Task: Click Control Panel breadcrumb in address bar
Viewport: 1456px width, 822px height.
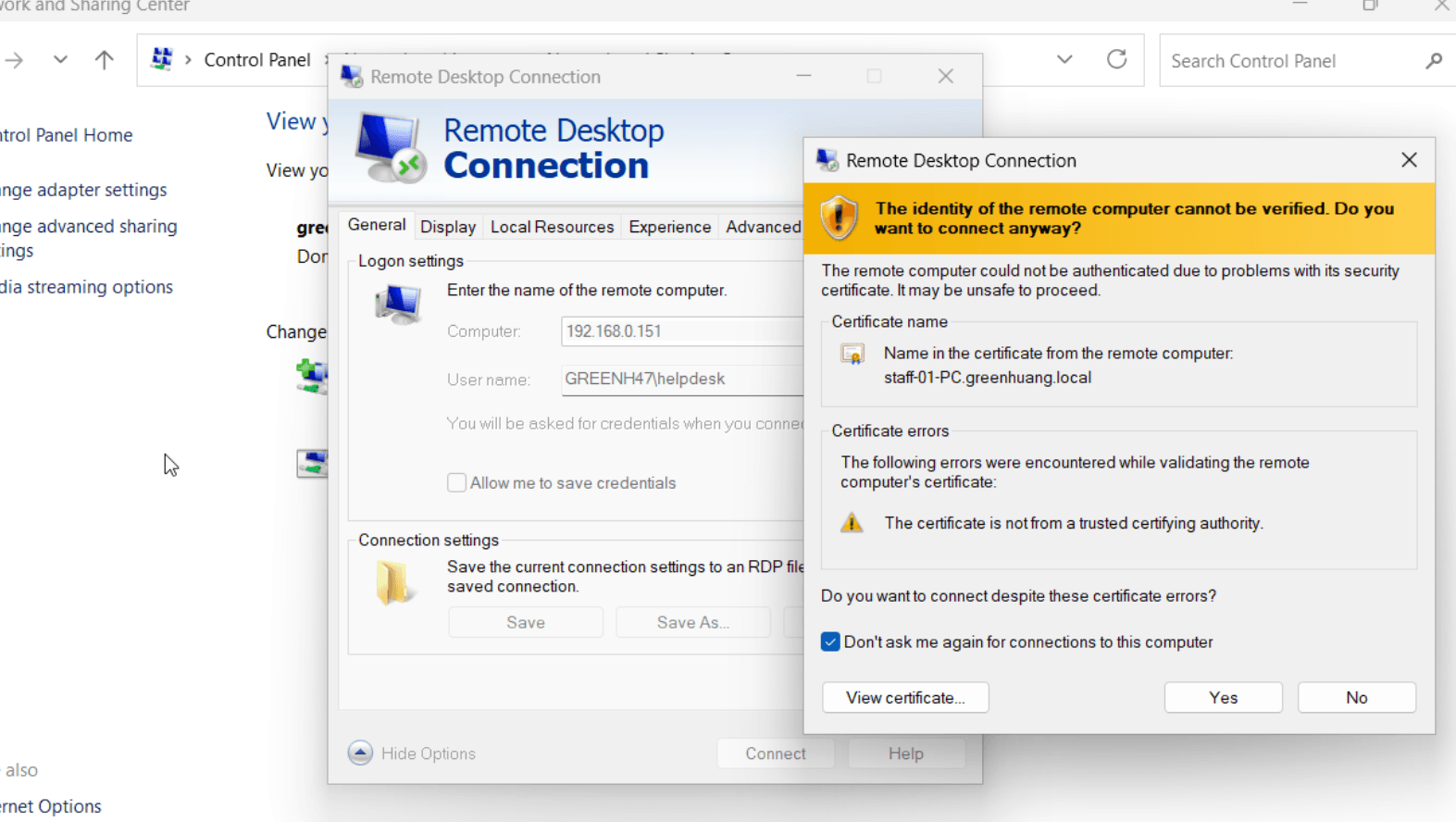Action: [x=256, y=60]
